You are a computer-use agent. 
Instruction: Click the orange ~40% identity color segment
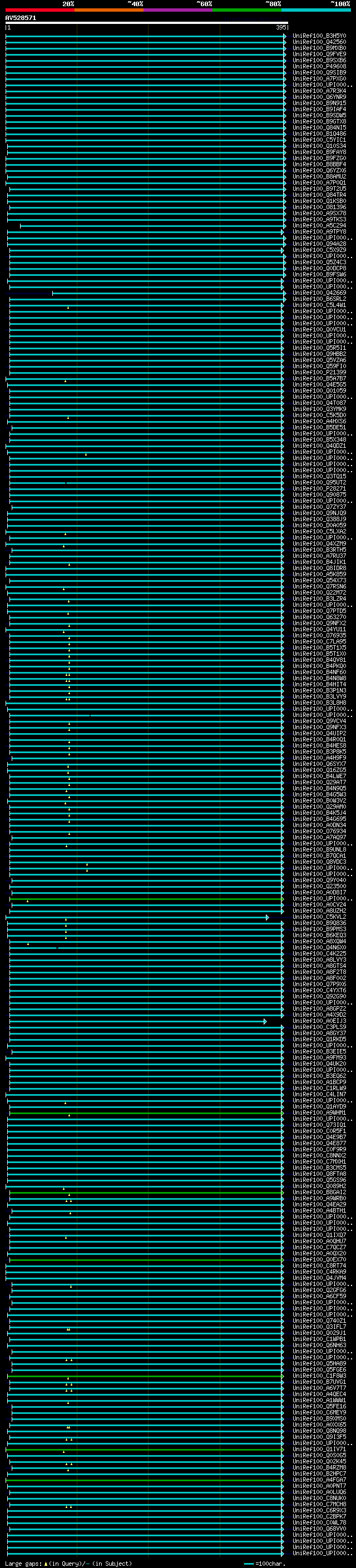point(109,10)
